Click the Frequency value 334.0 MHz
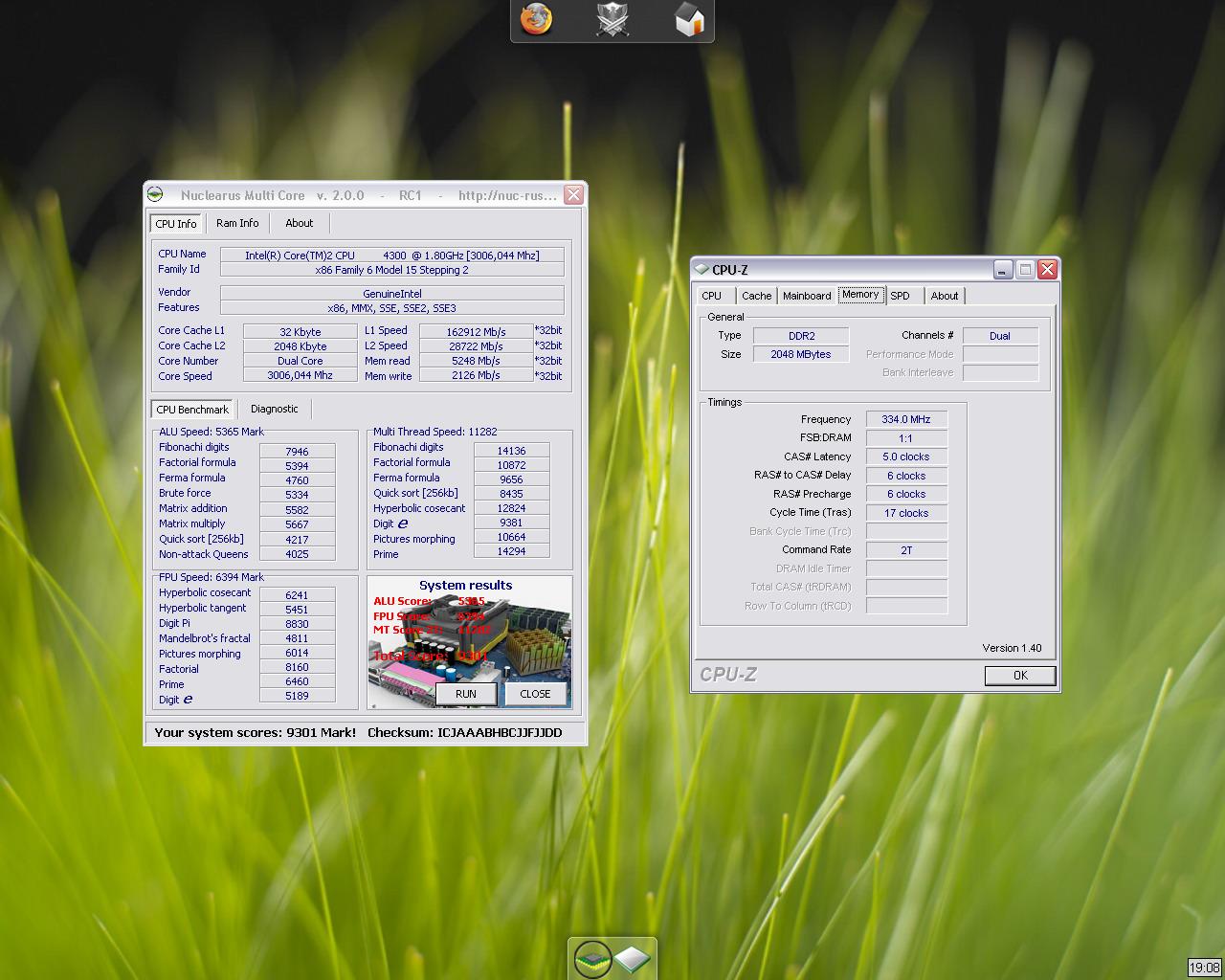This screenshot has width=1225, height=980. [x=906, y=419]
